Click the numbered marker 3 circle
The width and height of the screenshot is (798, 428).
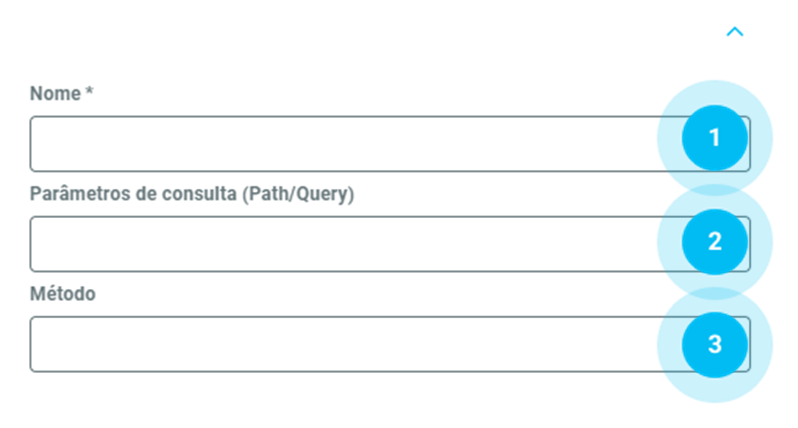[714, 345]
